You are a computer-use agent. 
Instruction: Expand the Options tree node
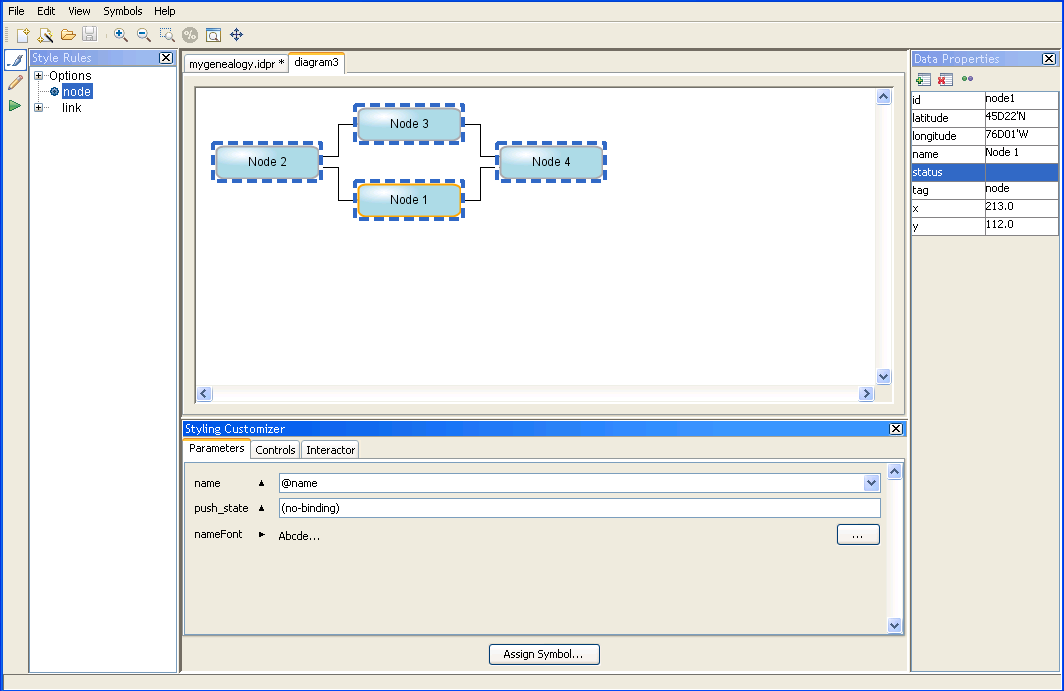(39, 76)
